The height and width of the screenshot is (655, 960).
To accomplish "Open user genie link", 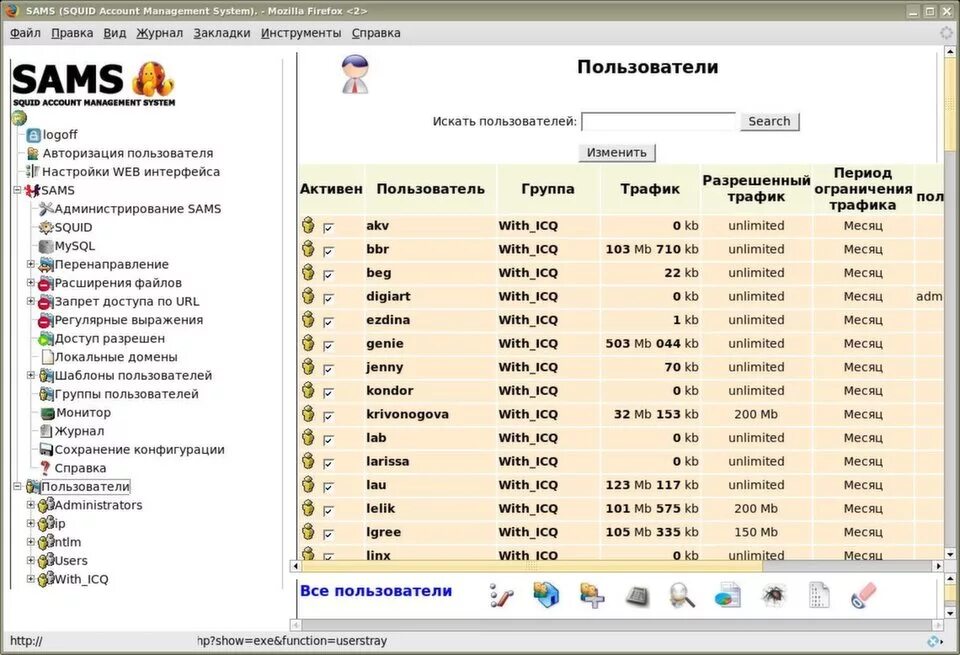I will click(384, 344).
